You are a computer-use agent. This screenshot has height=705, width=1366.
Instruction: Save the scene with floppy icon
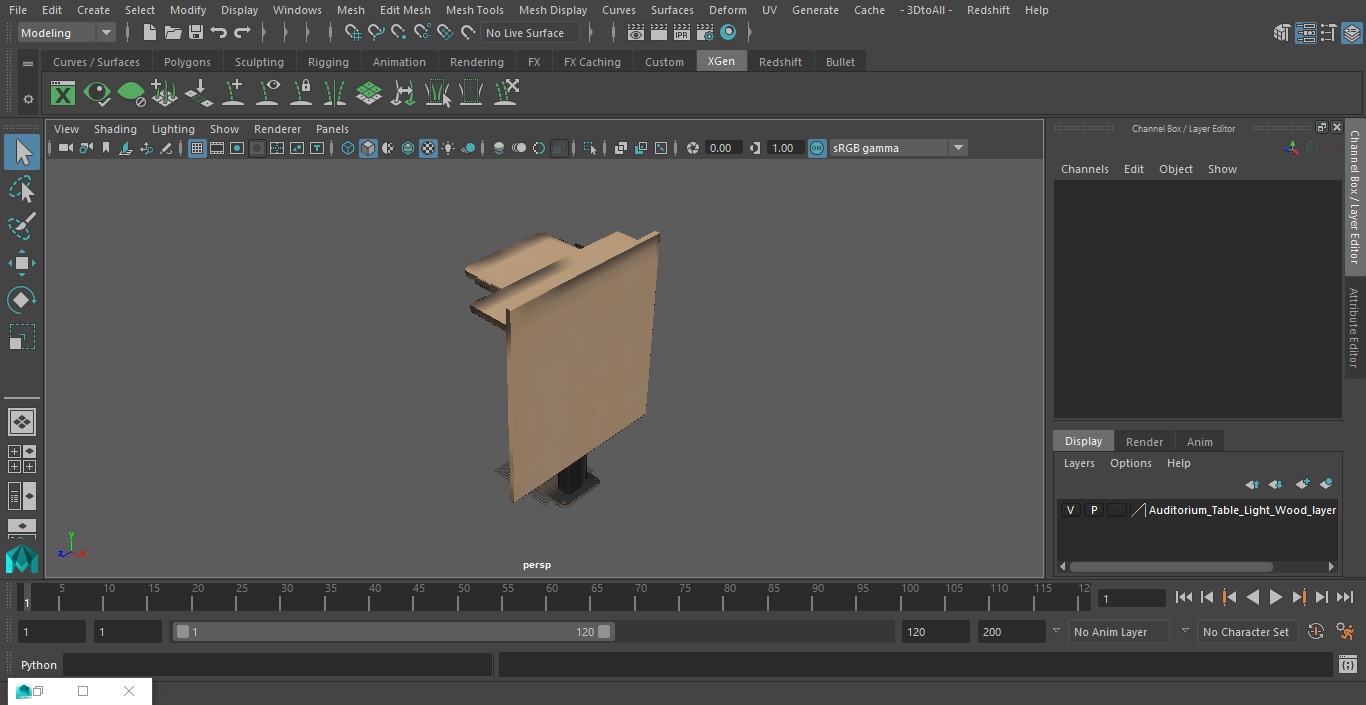[x=196, y=33]
